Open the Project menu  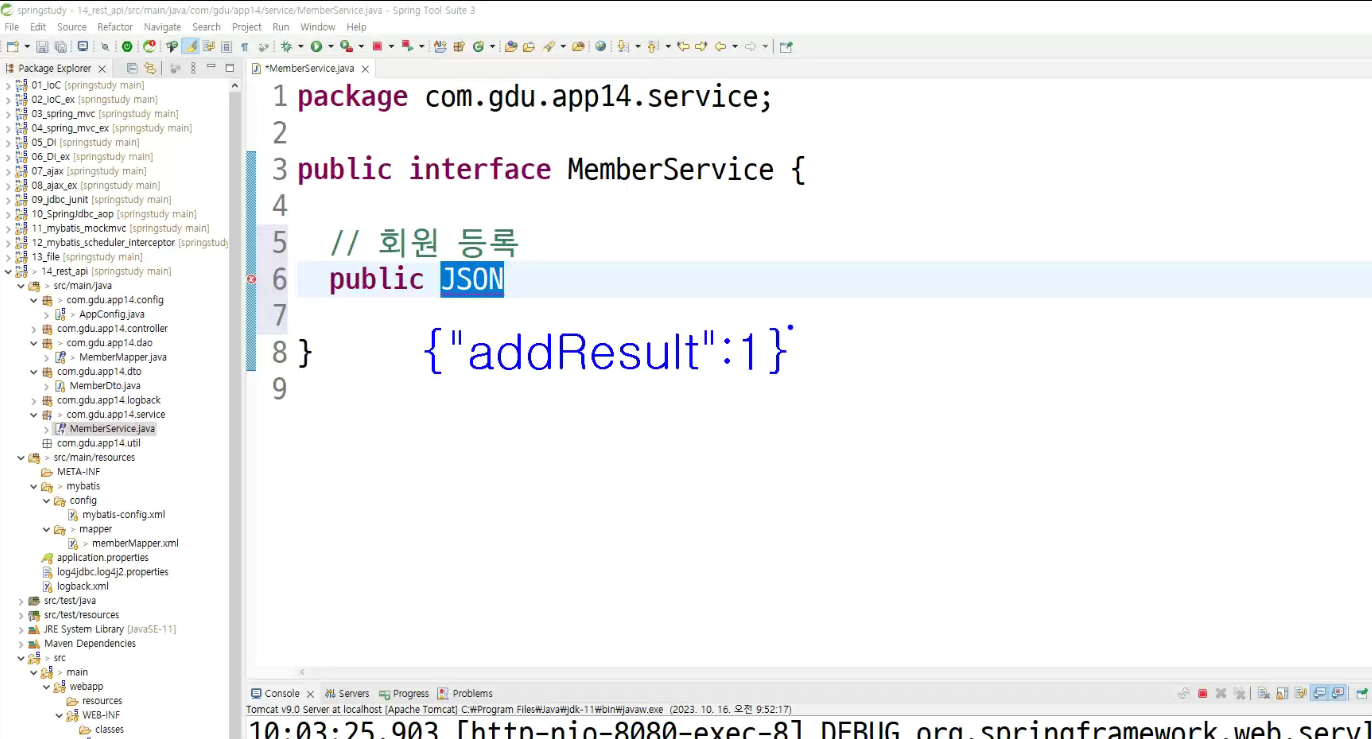(247, 27)
